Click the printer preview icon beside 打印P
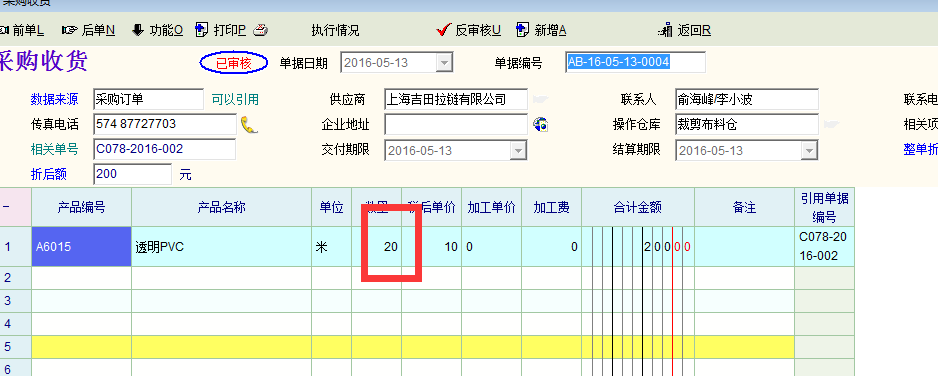 pyautogui.click(x=260, y=30)
